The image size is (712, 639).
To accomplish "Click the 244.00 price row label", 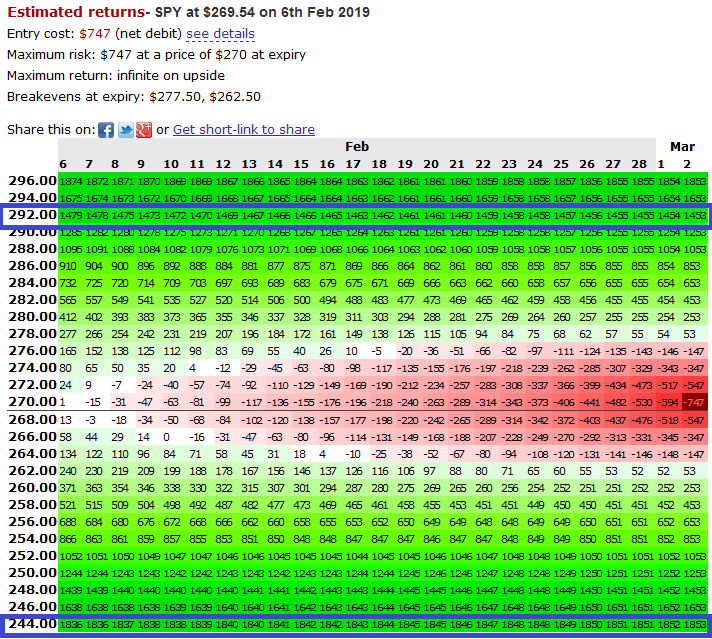I will coord(32,624).
